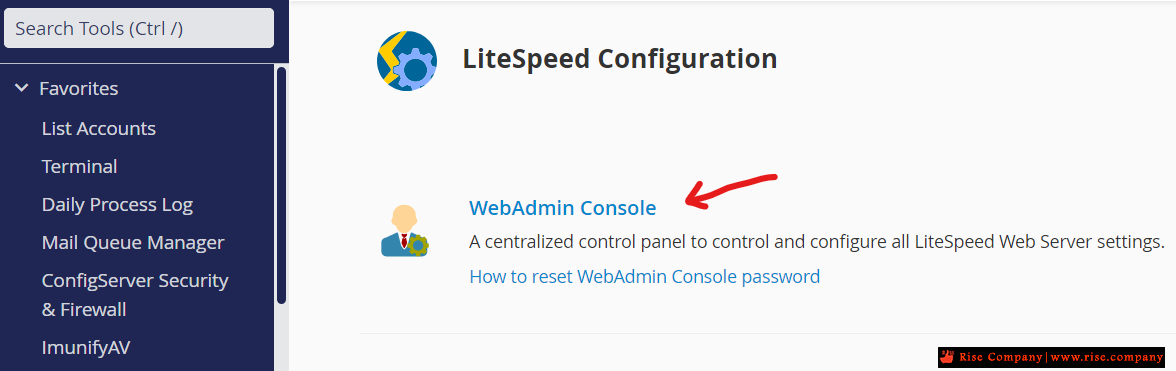Launch Terminal from the sidebar
This screenshot has width=1176, height=371.
[x=80, y=166]
